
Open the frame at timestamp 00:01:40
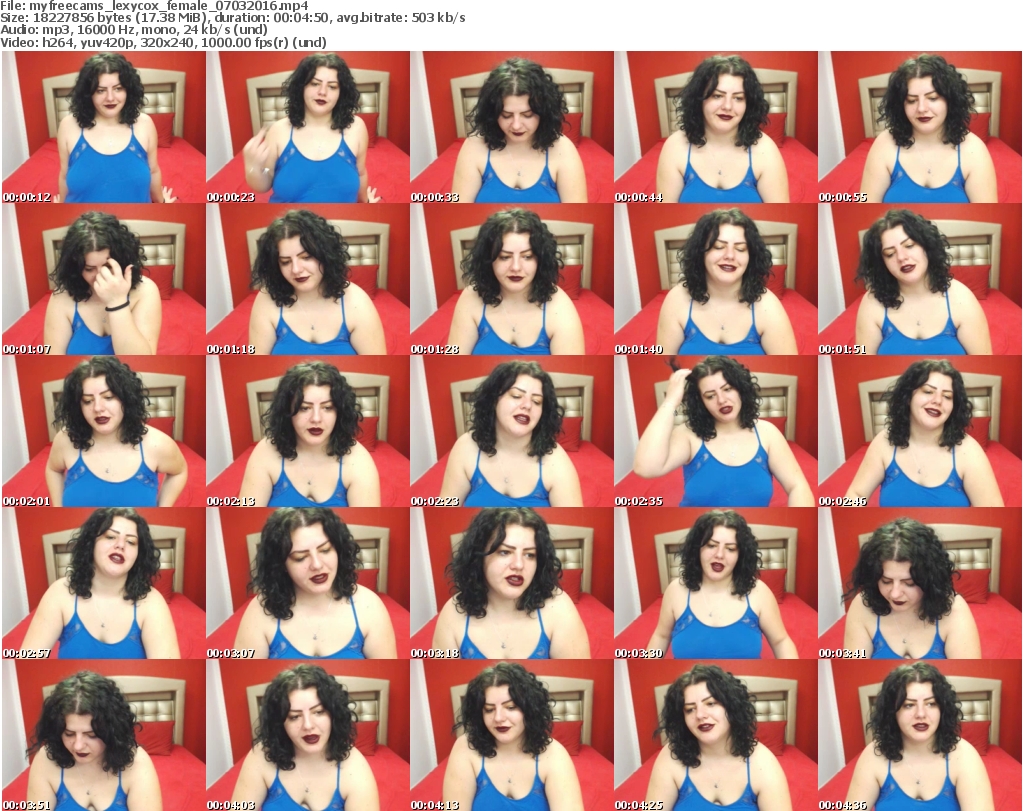click(716, 279)
